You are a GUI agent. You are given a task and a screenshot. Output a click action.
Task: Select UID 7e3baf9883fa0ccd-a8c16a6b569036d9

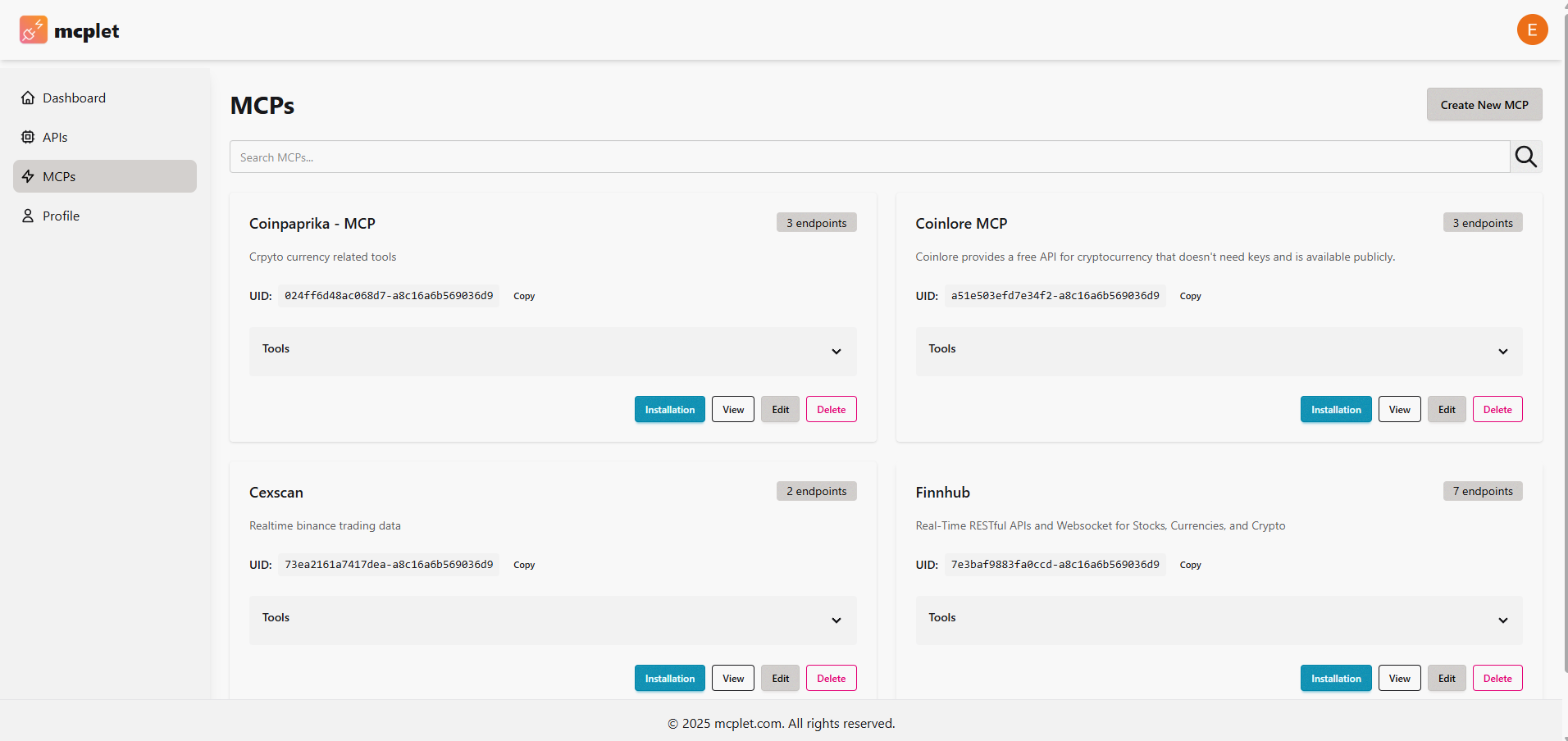[1055, 565]
